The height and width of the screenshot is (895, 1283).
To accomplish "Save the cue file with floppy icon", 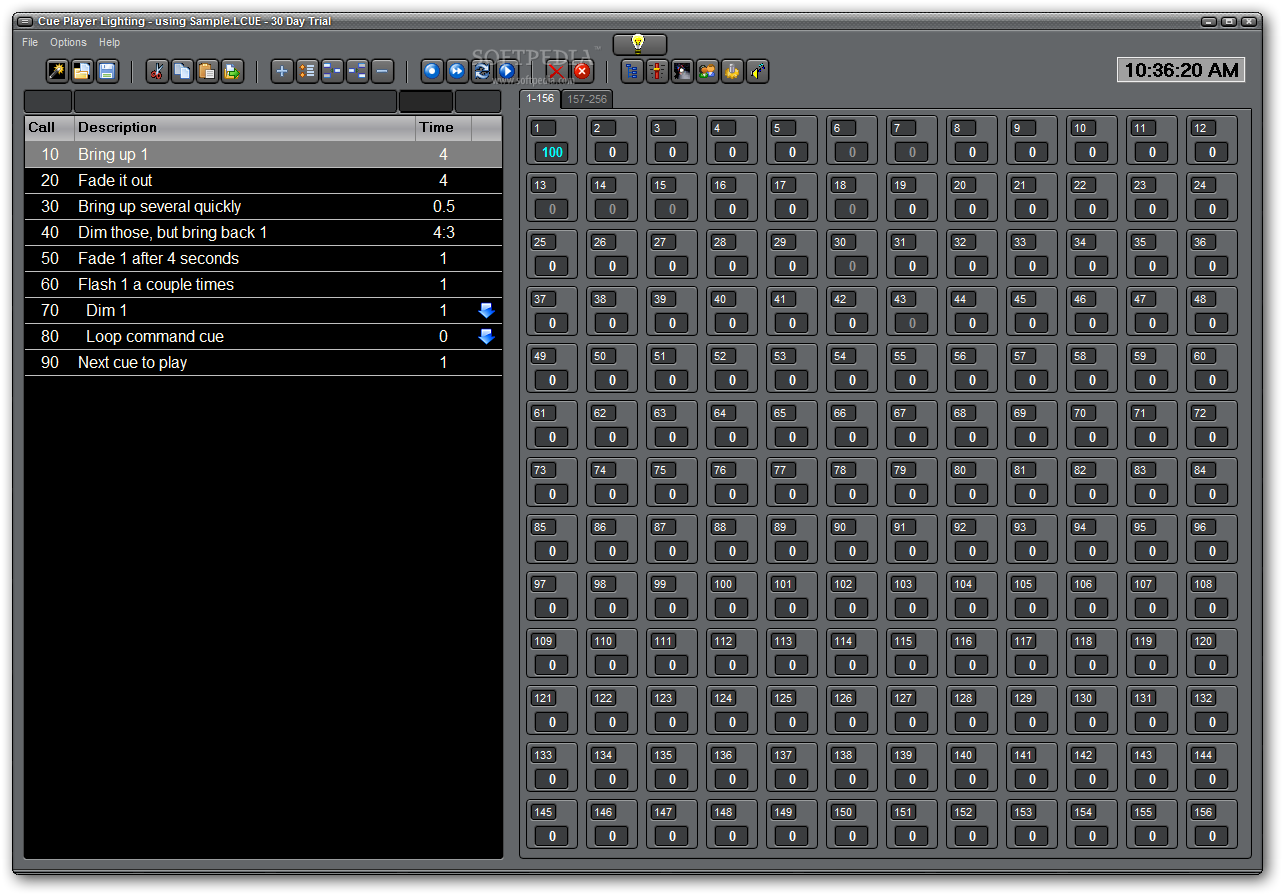I will (x=107, y=71).
